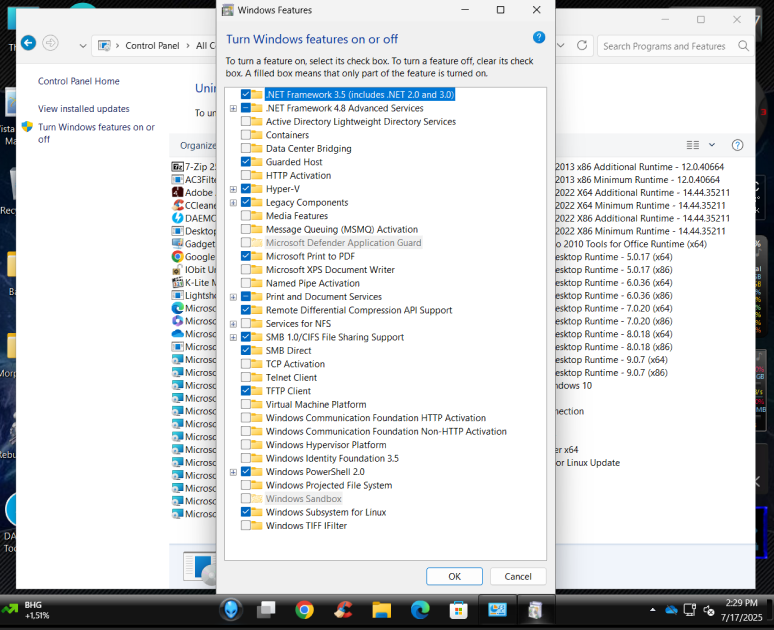This screenshot has width=774, height=630.
Task: Select the K-Lite program entry
Action: [x=194, y=282]
